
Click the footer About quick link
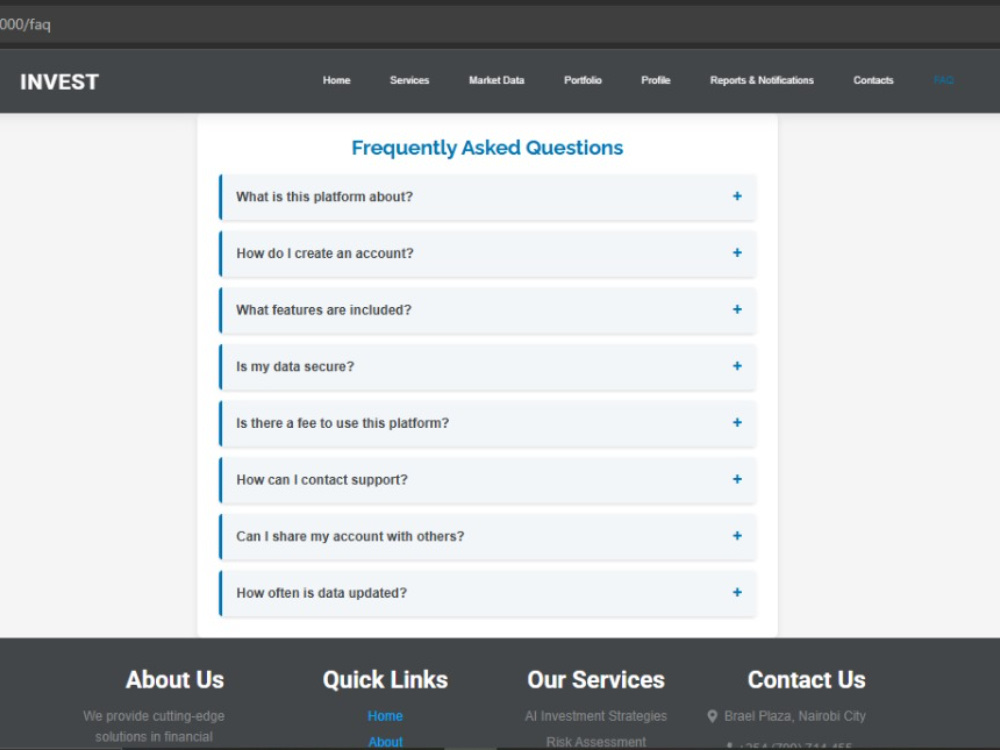[x=385, y=742]
